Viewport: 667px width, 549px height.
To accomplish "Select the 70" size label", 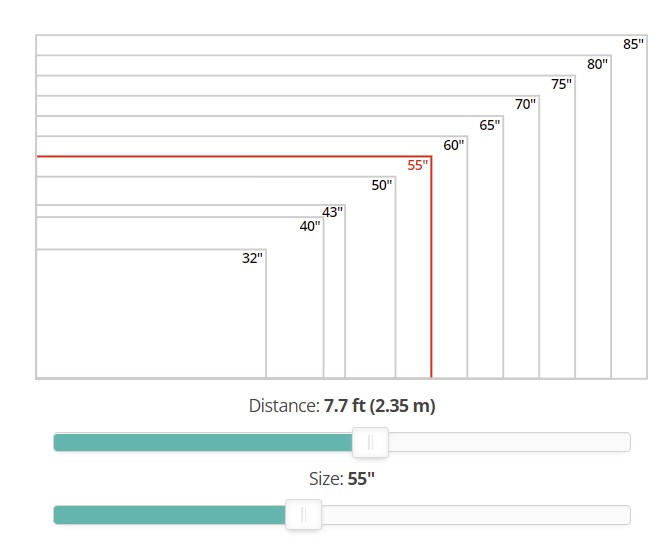I will 525,104.
